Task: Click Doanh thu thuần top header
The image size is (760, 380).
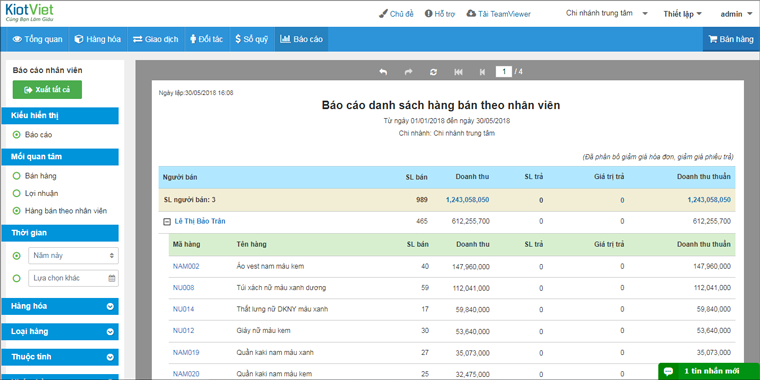Action: 704,177
